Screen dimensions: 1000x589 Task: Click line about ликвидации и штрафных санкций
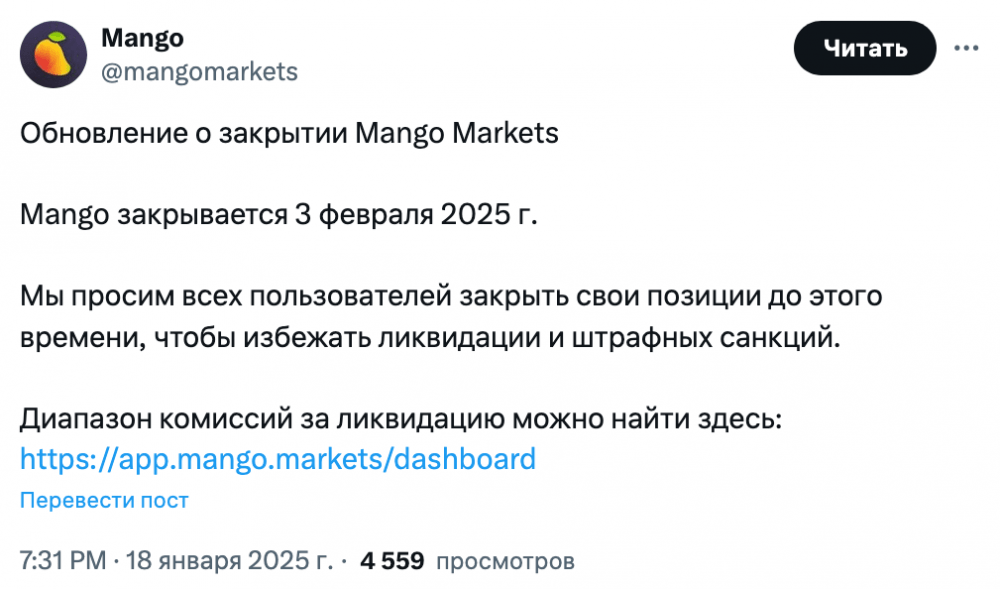click(x=430, y=337)
